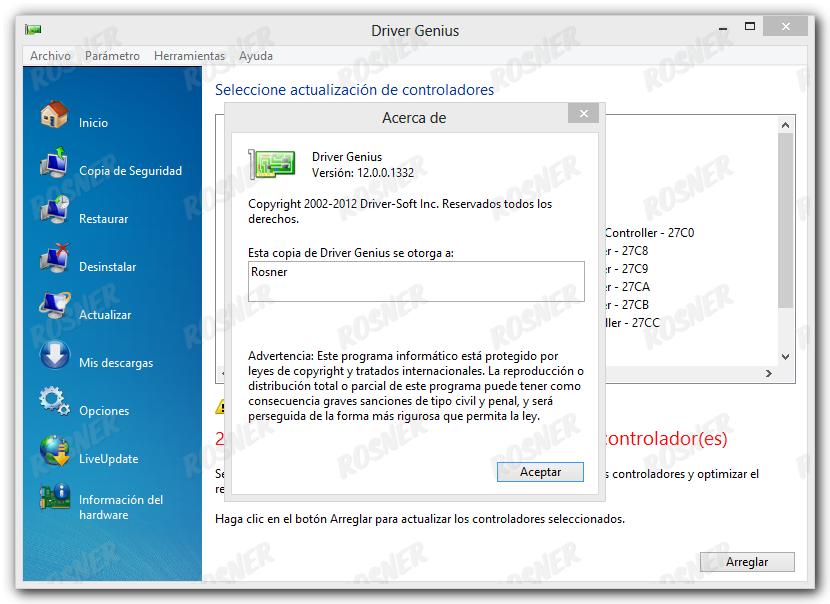
Task: Close the Acerca de dialog
Action: 583,113
